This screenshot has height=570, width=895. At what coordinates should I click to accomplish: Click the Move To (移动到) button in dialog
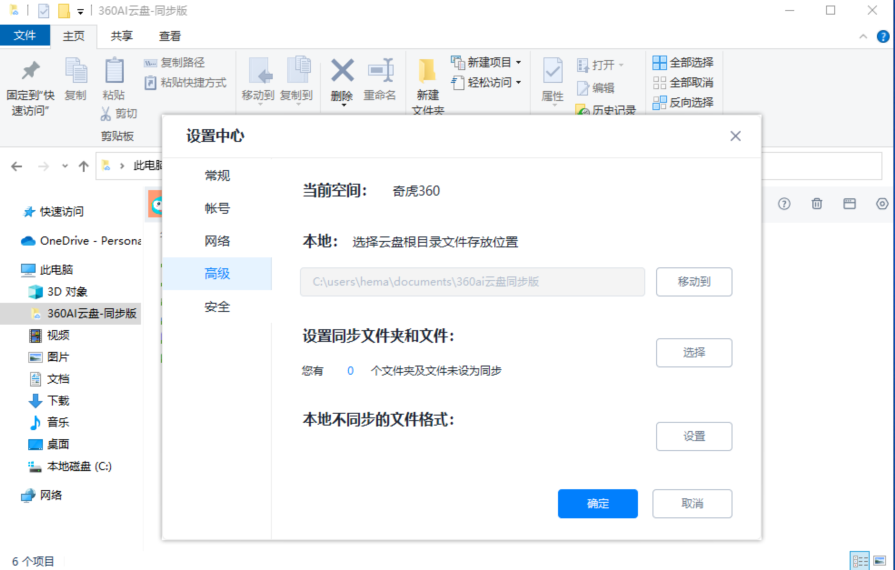(x=694, y=282)
